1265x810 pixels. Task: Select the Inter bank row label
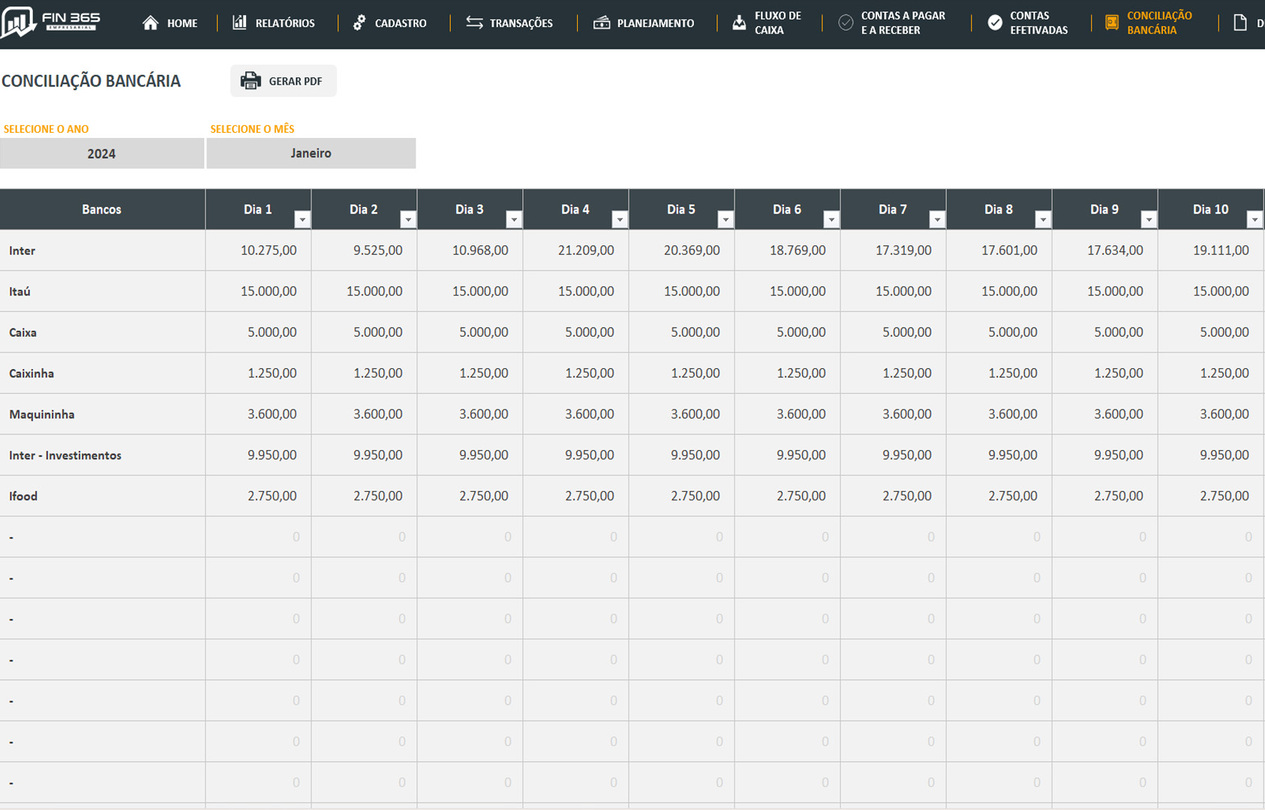[x=22, y=251]
